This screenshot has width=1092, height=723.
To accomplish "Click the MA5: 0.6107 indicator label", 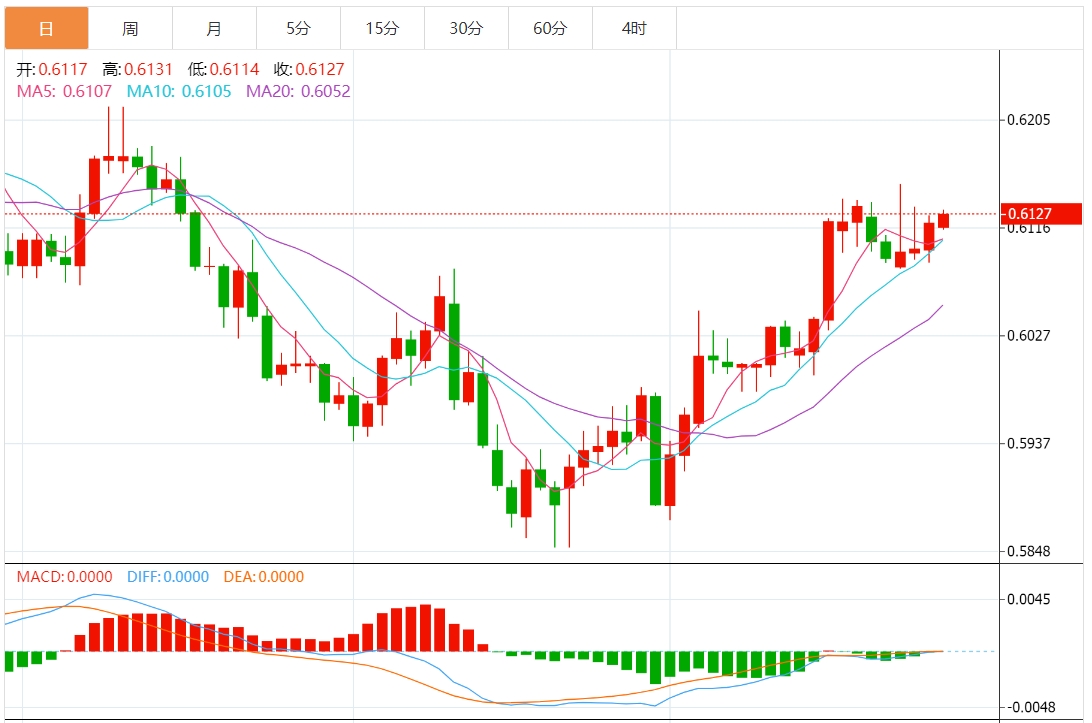I will (66, 91).
